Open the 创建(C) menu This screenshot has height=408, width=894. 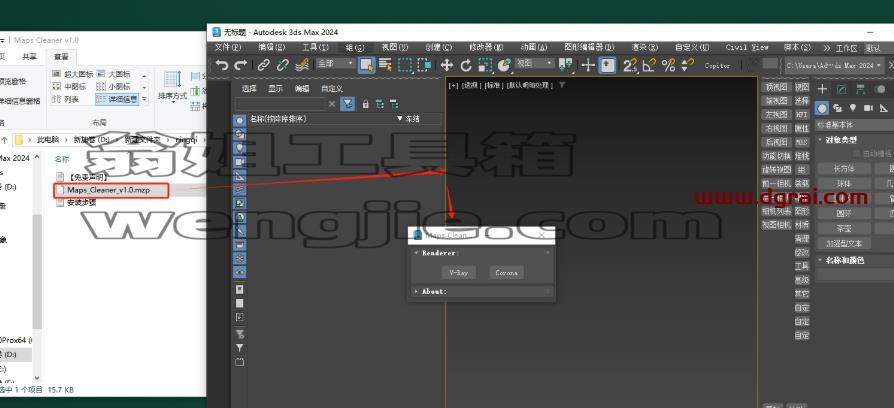438,47
